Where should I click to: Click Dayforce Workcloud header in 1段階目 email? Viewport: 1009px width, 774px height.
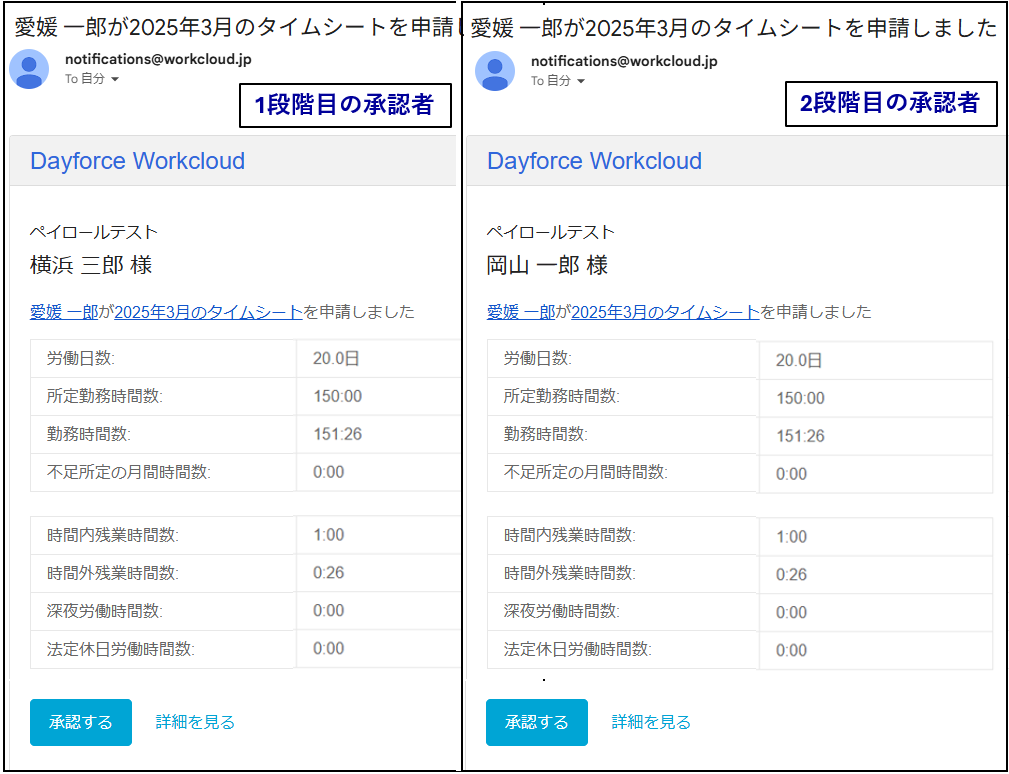(137, 161)
